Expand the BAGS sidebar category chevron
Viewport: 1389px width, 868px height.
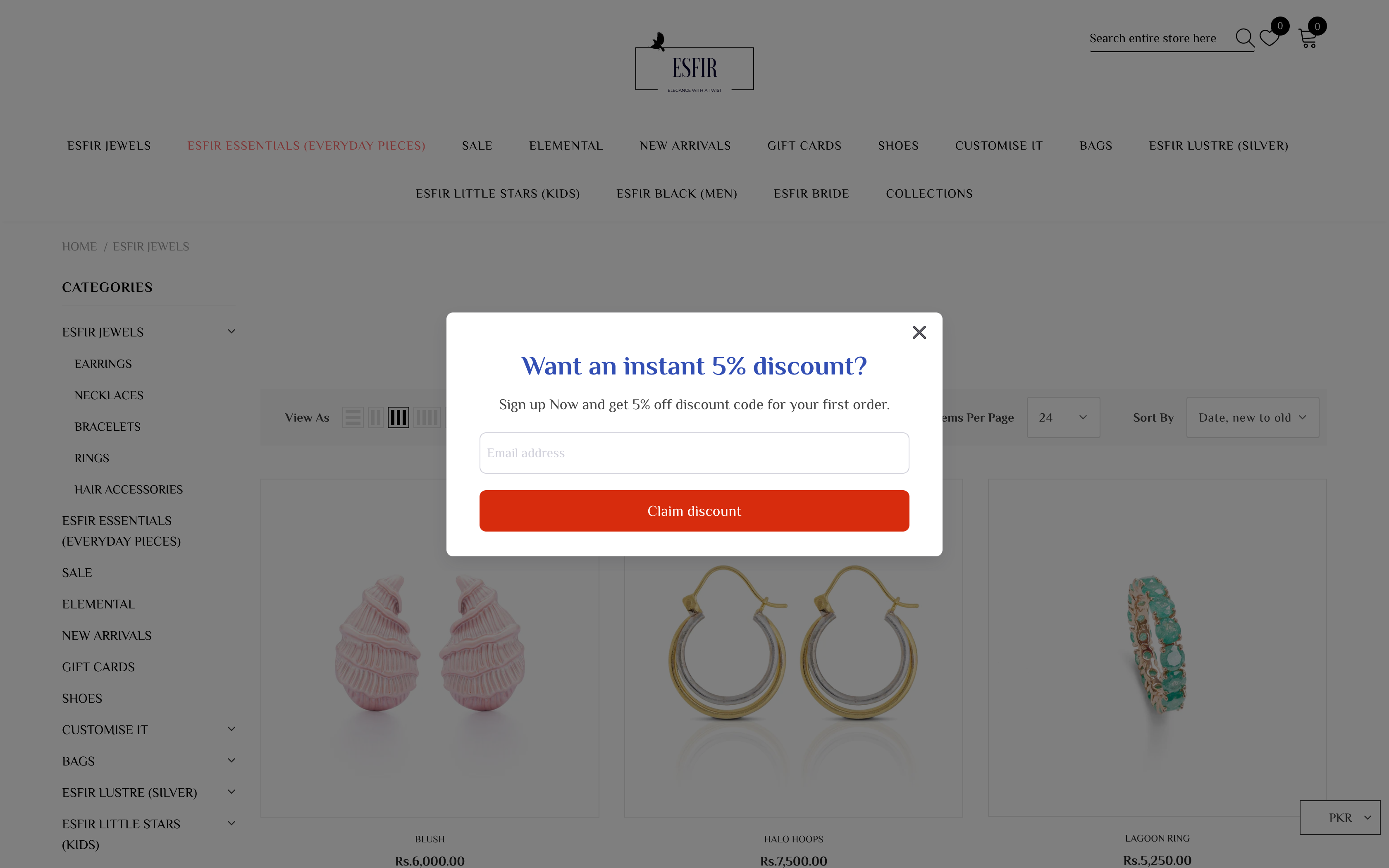pyautogui.click(x=231, y=761)
